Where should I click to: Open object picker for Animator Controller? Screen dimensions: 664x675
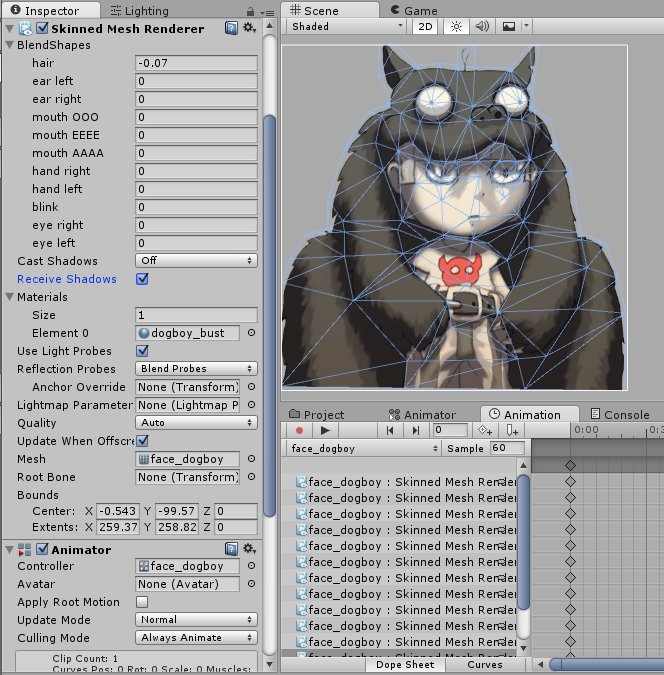(x=251, y=566)
